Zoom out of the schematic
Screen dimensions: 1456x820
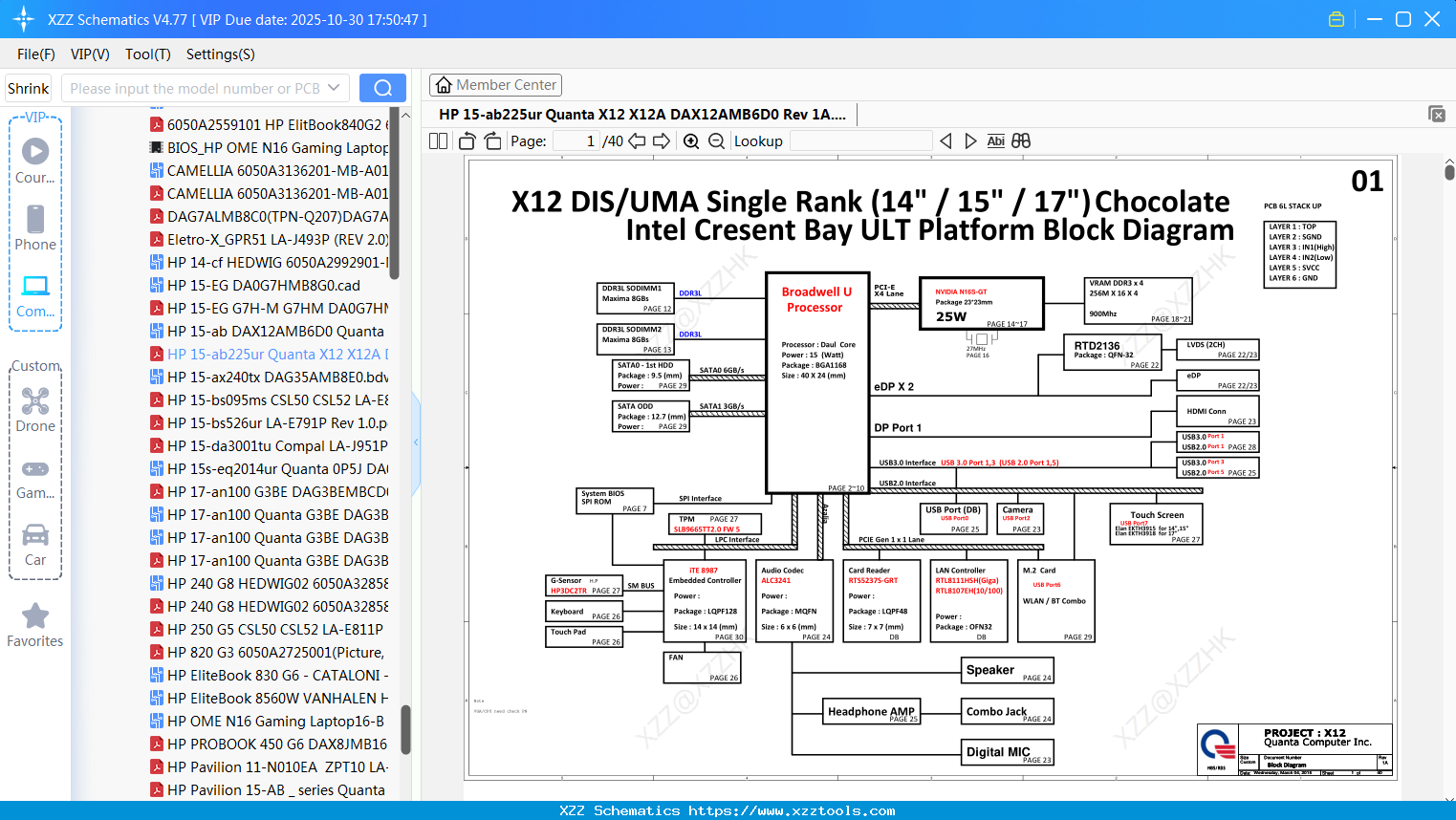coord(717,141)
